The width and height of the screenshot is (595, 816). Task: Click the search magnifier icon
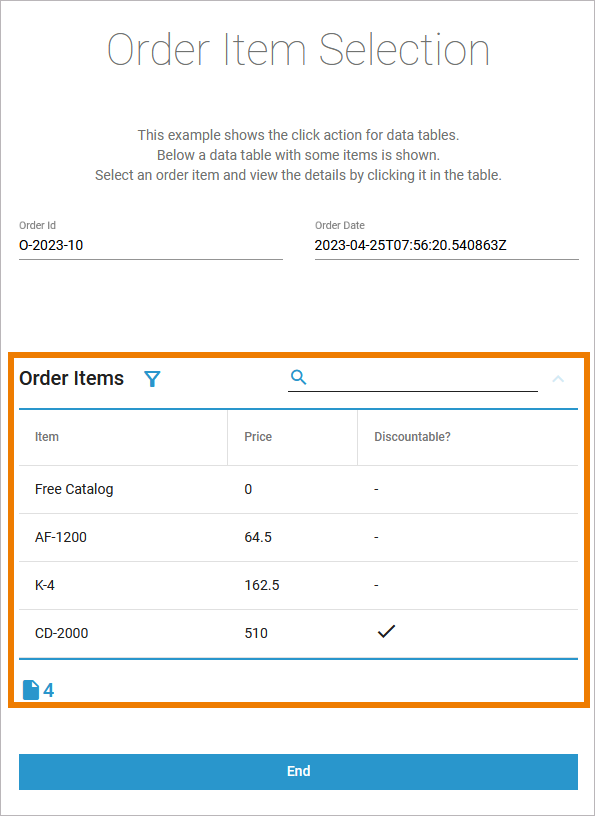click(x=298, y=377)
